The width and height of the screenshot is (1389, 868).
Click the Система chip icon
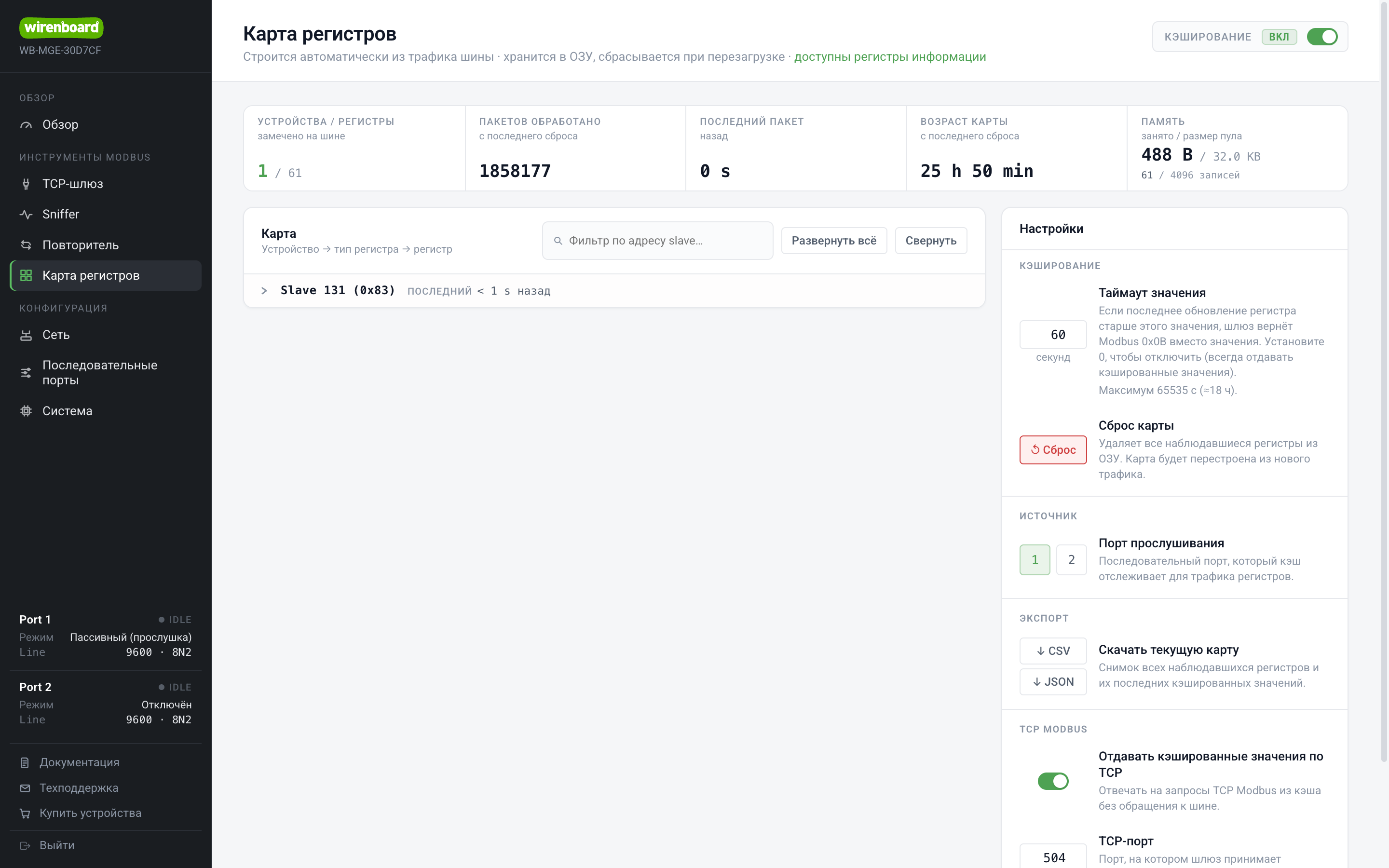coord(26,411)
